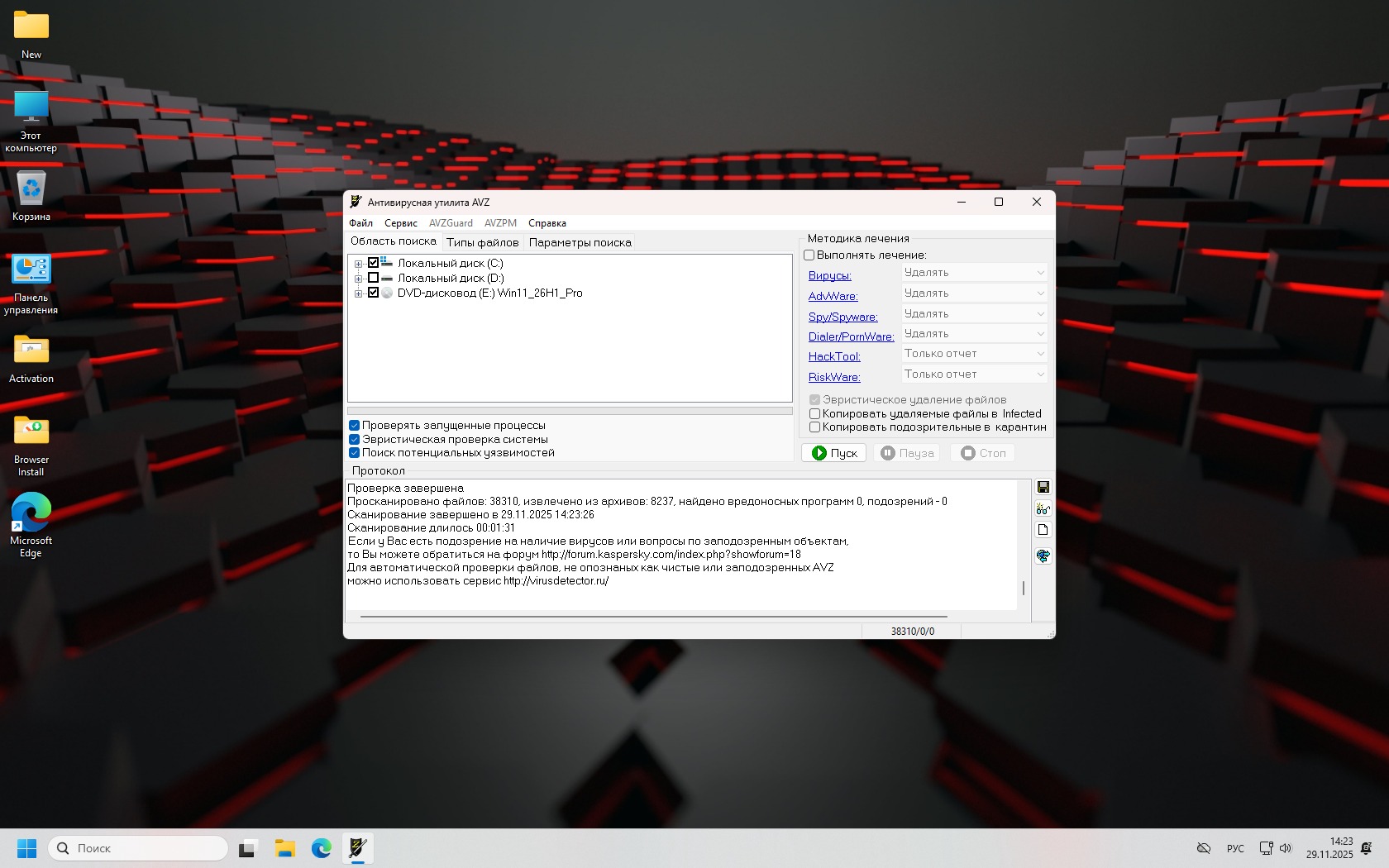Switch to the Типы файлов tab

pyautogui.click(x=482, y=243)
